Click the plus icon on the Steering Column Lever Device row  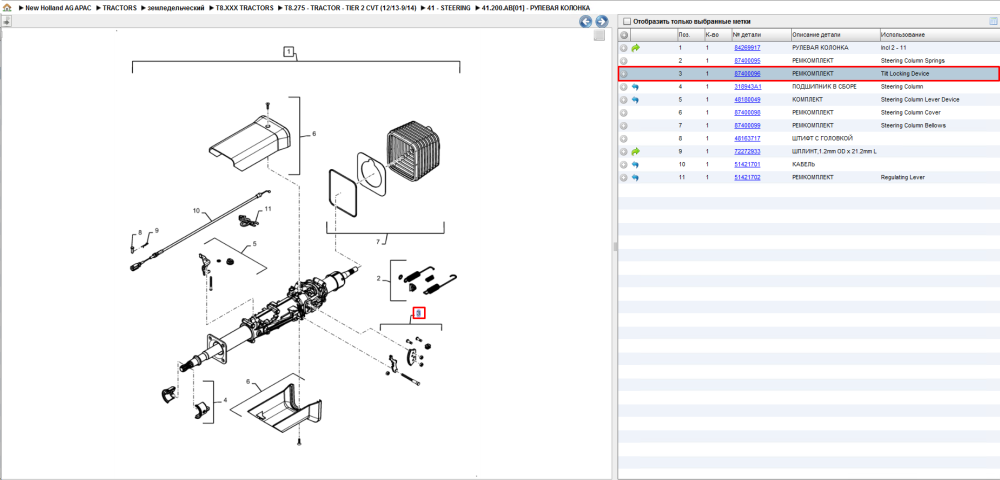tap(624, 100)
